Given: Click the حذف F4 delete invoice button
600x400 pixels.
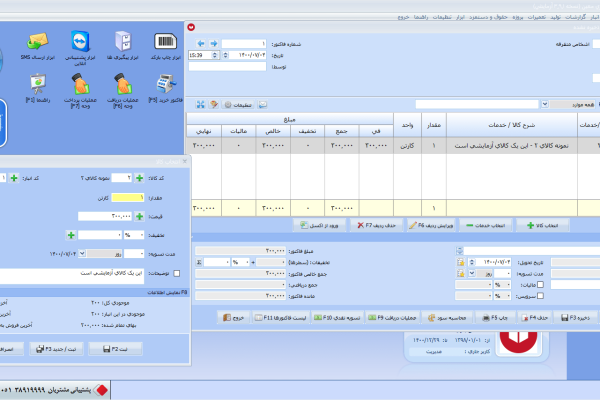Looking at the screenshot, I should [x=535, y=318].
